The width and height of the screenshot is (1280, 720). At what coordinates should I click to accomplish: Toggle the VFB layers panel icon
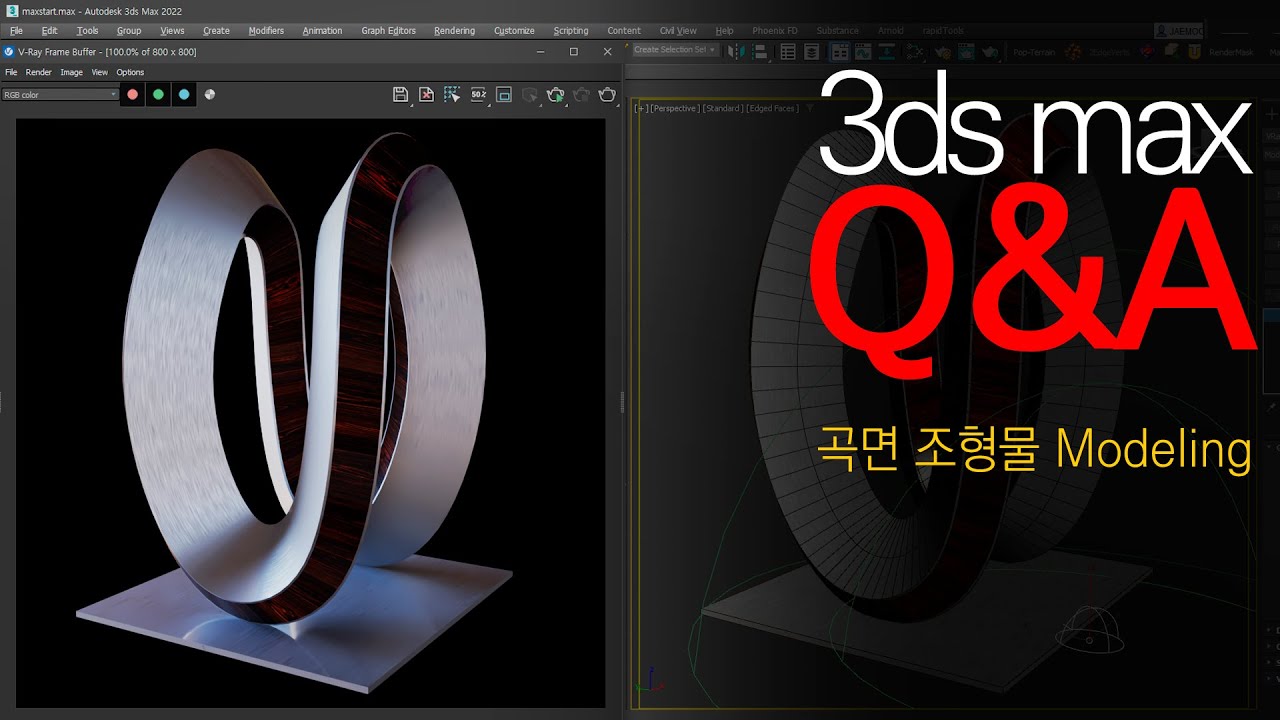coord(504,95)
